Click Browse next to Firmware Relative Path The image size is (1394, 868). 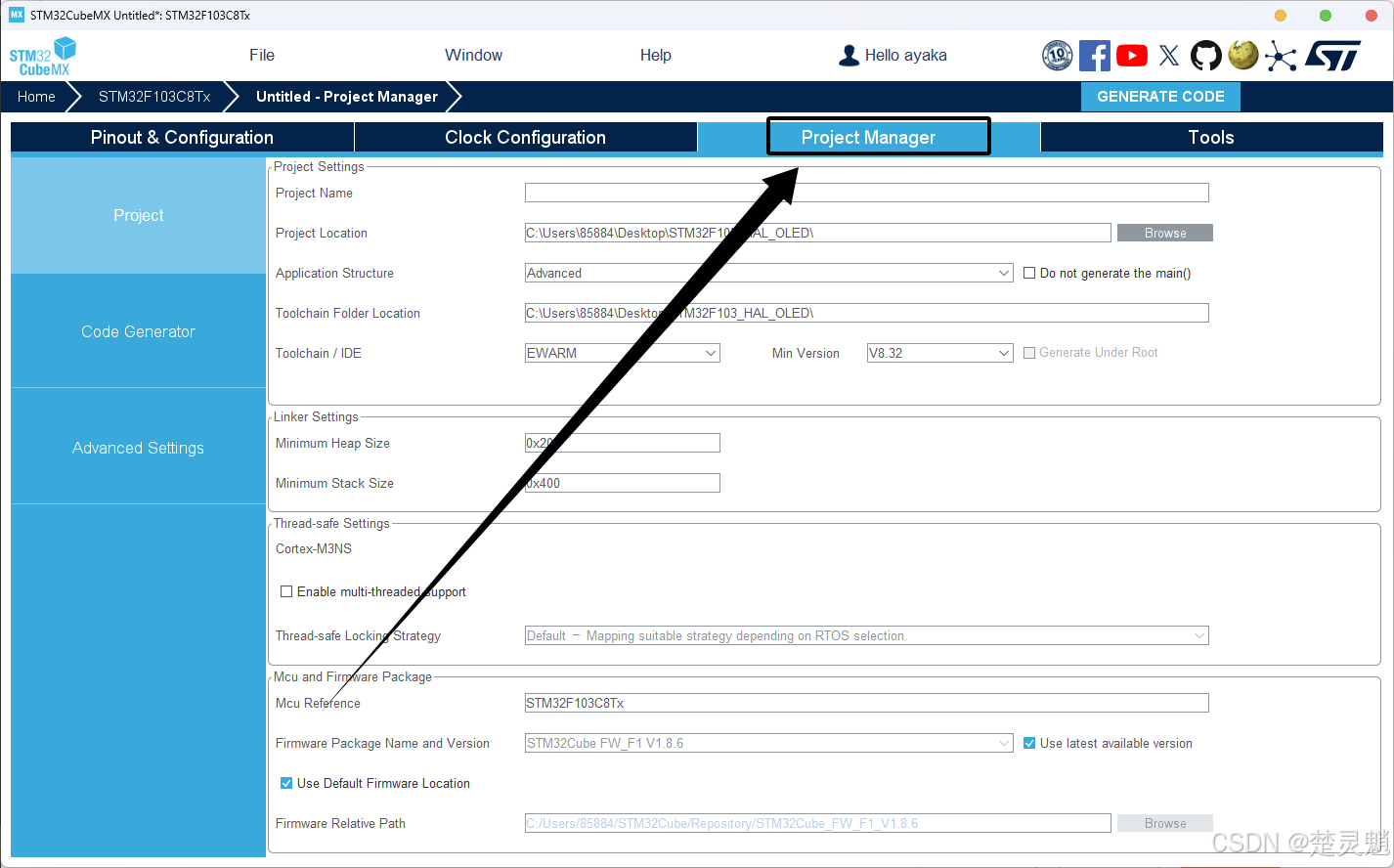1165,823
